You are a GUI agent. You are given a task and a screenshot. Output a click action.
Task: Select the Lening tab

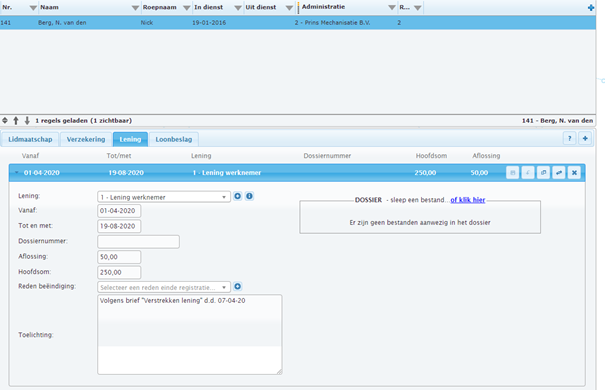pos(130,139)
